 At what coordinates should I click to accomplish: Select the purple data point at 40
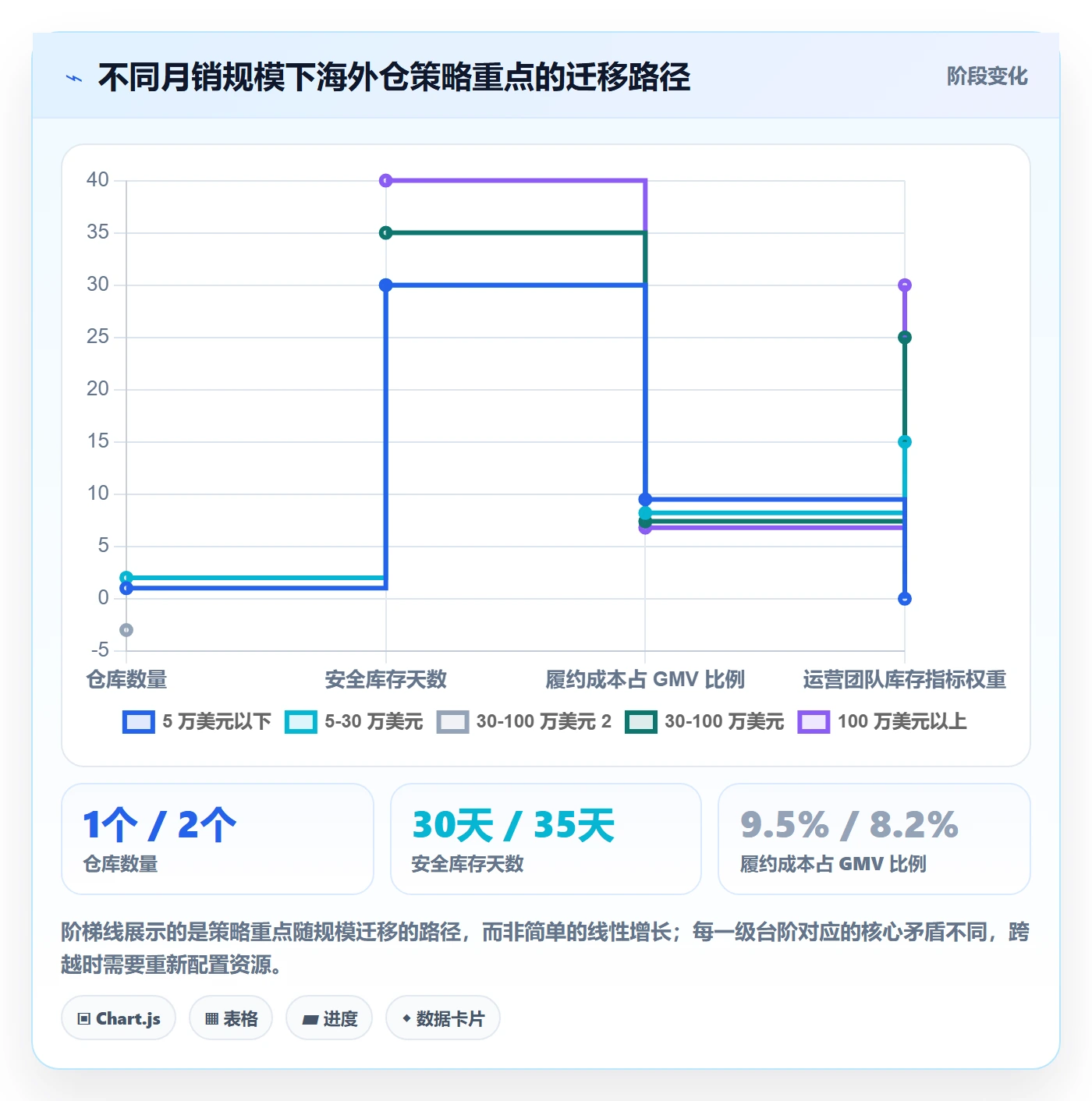[x=385, y=181]
